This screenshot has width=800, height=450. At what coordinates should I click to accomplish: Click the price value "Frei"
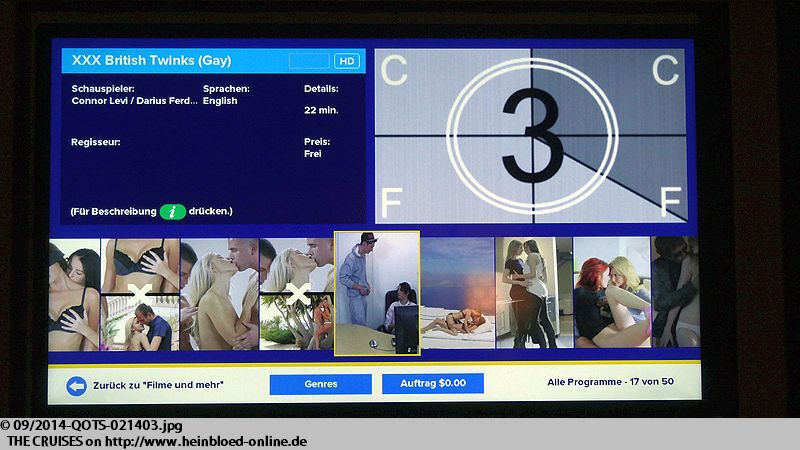[x=313, y=154]
